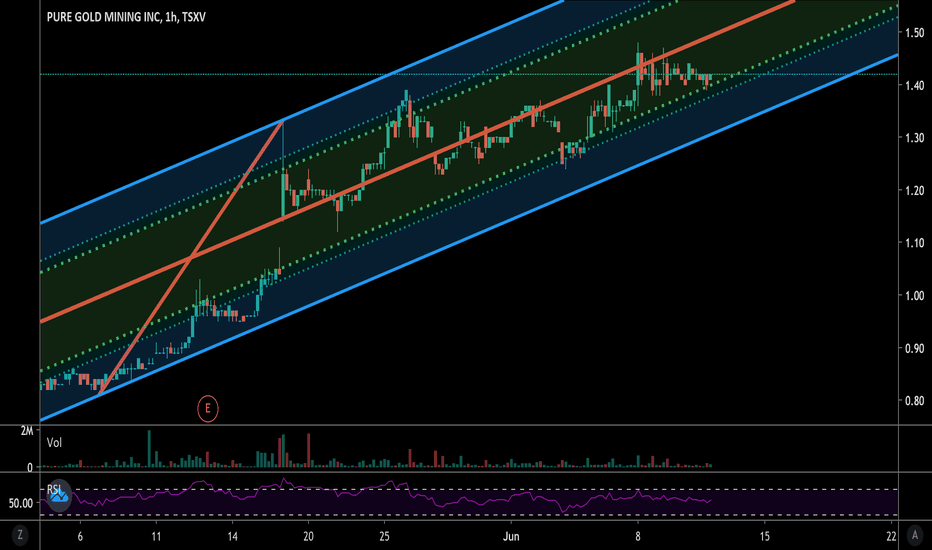
Task: Click the 0.90 price axis label
Action: (x=914, y=348)
